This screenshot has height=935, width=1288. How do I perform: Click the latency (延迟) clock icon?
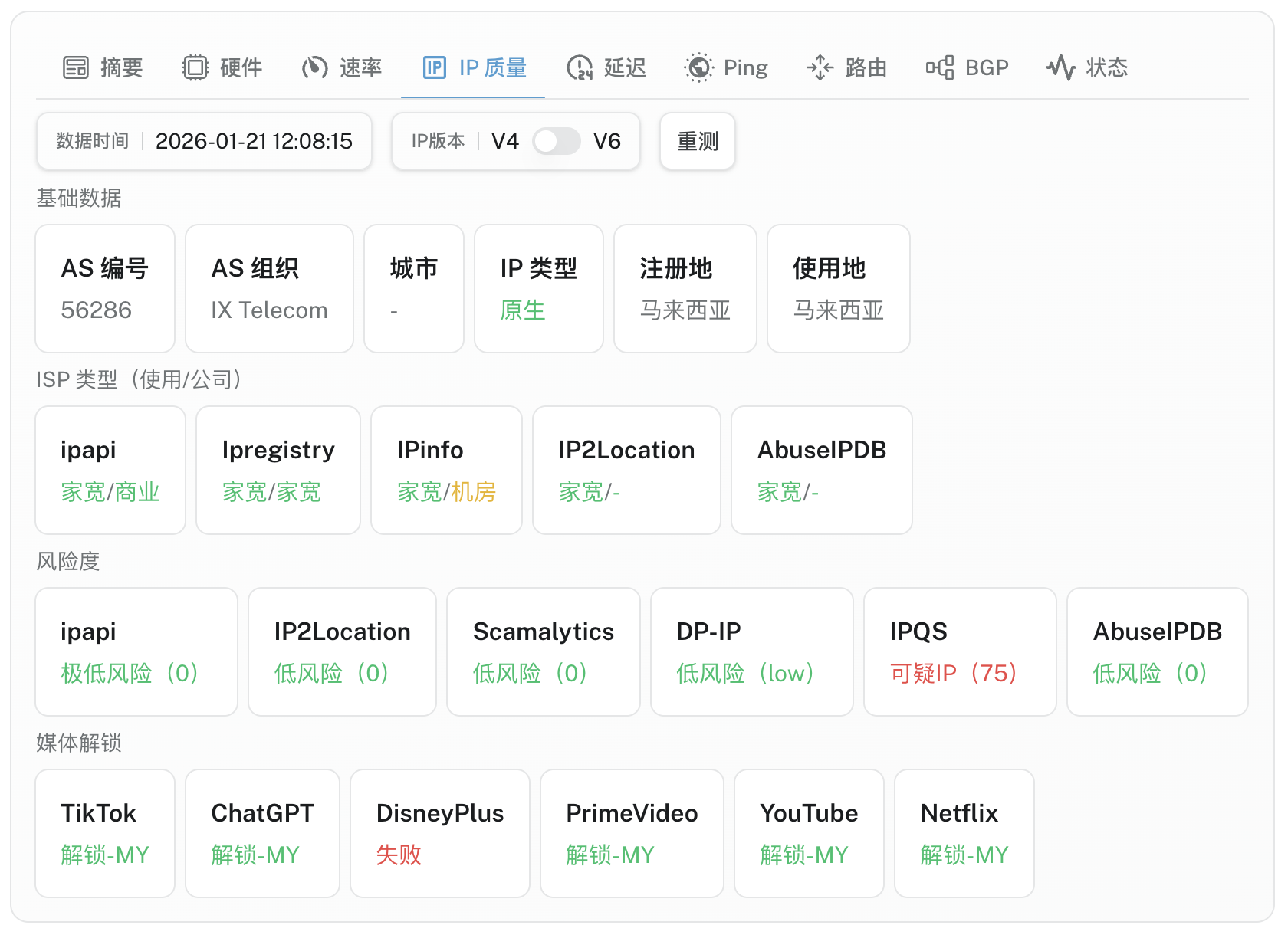coord(580,67)
